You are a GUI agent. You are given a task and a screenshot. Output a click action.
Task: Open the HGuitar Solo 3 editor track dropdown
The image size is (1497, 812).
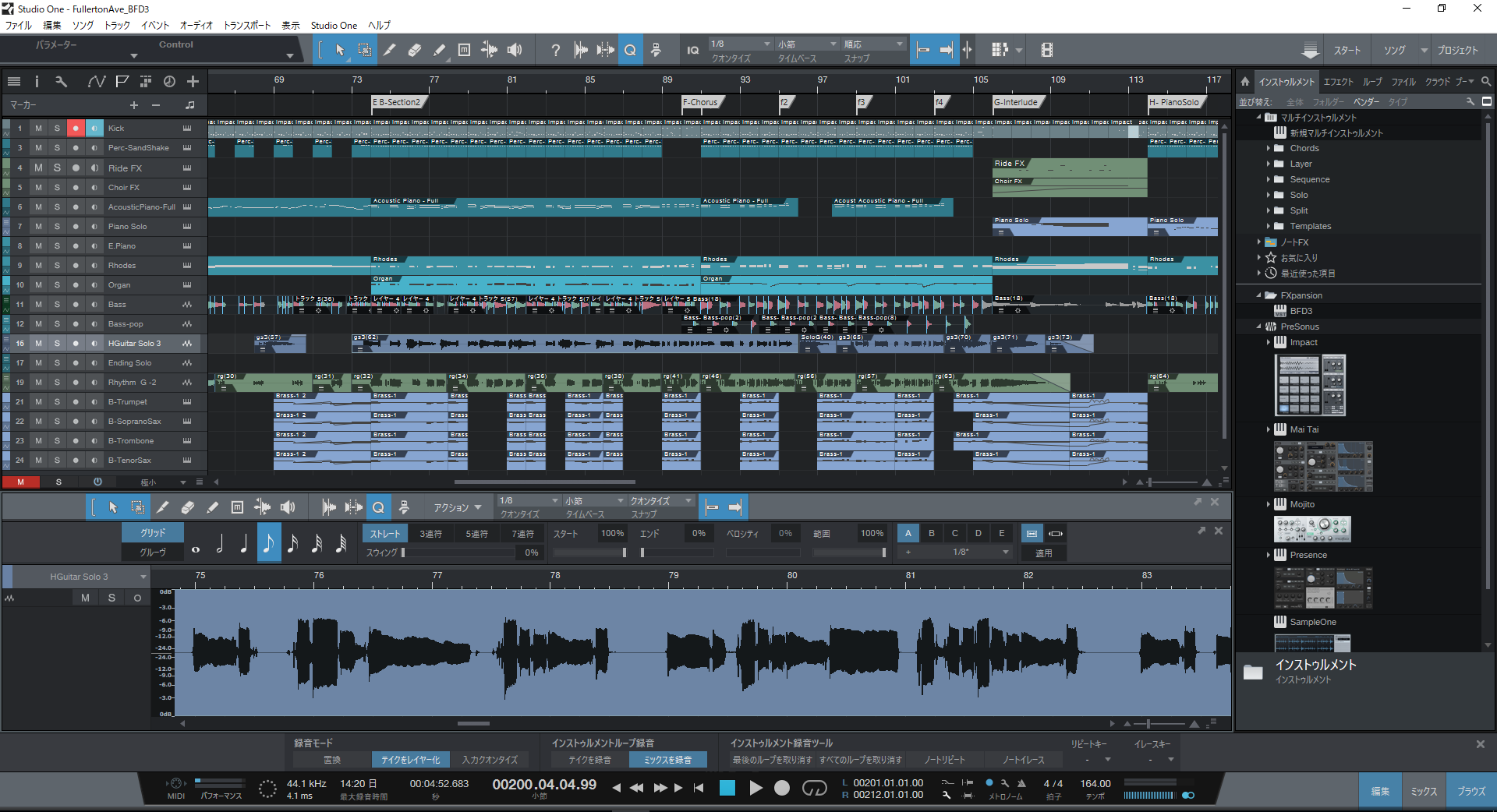click(x=143, y=577)
